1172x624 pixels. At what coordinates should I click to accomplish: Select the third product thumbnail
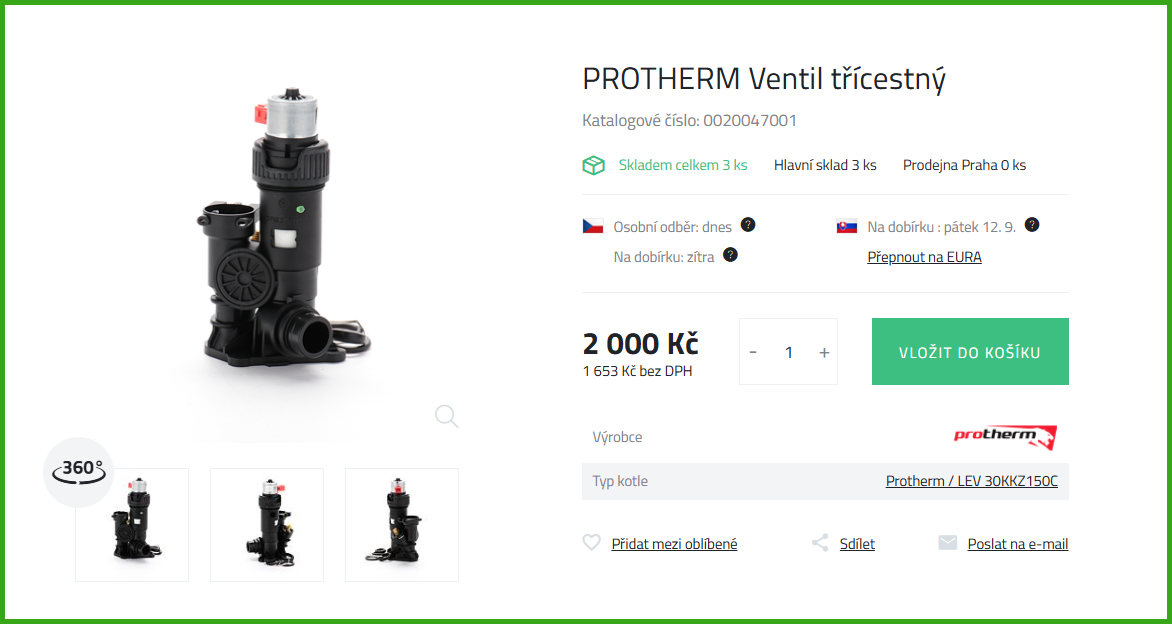click(x=402, y=525)
